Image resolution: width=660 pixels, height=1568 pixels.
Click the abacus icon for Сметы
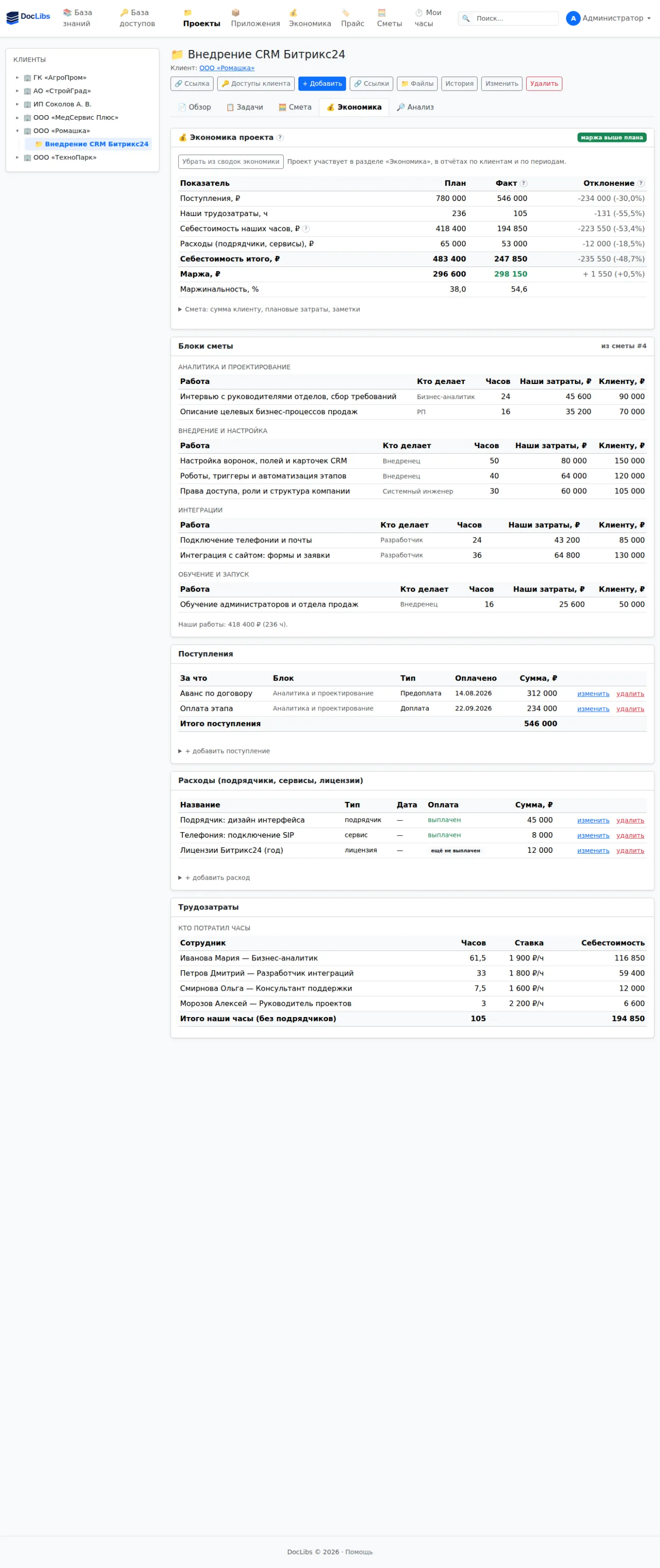click(x=381, y=12)
